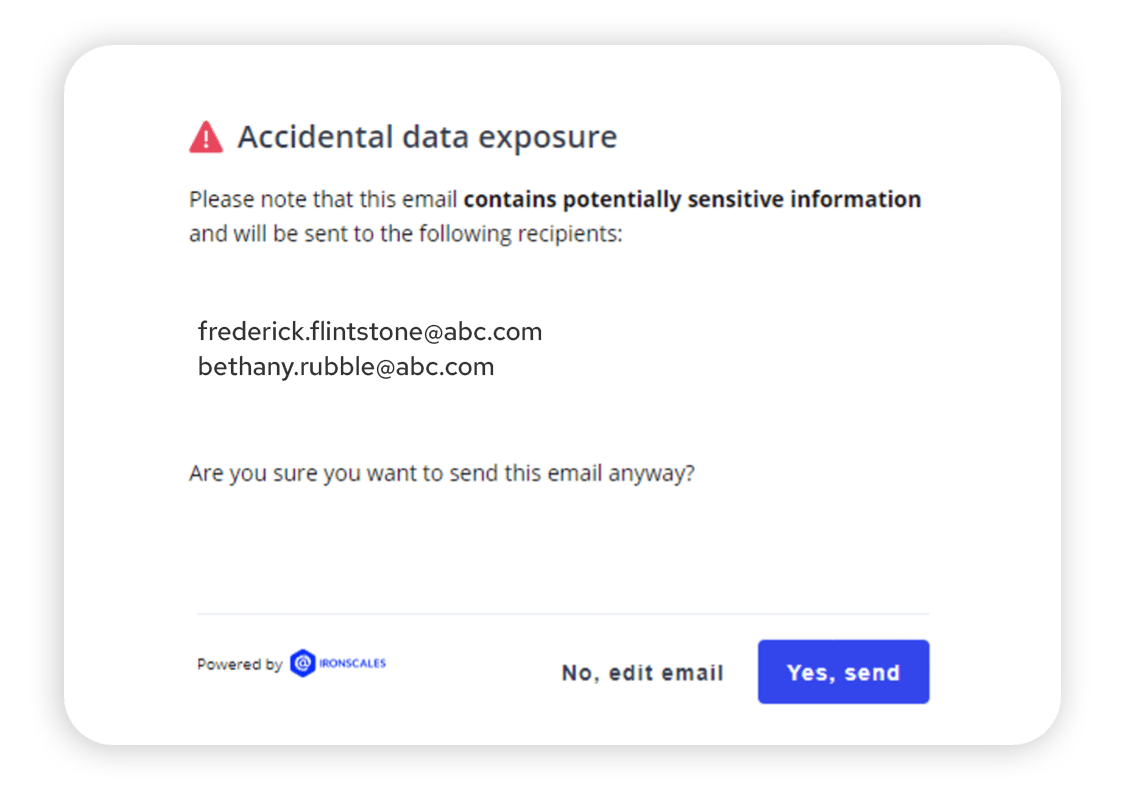Click the Ironscales hexagon logo icon

(x=302, y=663)
